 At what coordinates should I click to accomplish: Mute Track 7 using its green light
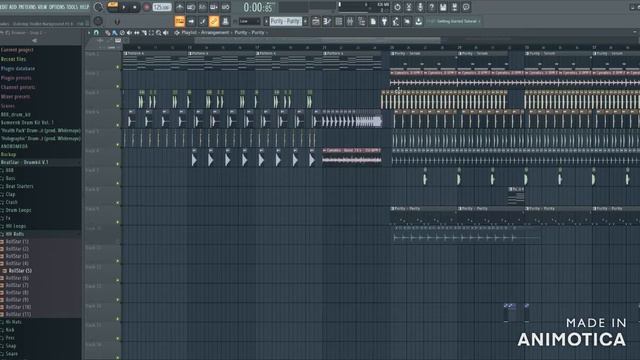coord(118,183)
